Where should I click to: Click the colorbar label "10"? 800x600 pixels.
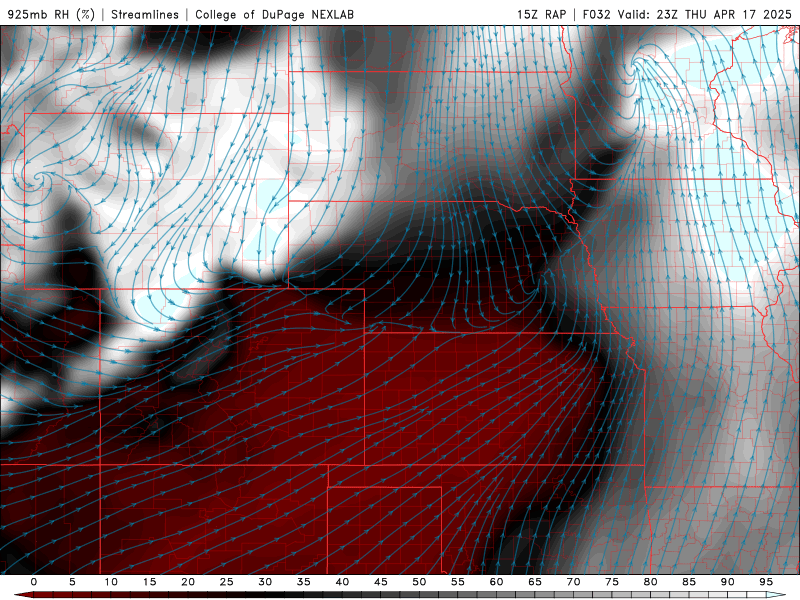[x=111, y=582]
